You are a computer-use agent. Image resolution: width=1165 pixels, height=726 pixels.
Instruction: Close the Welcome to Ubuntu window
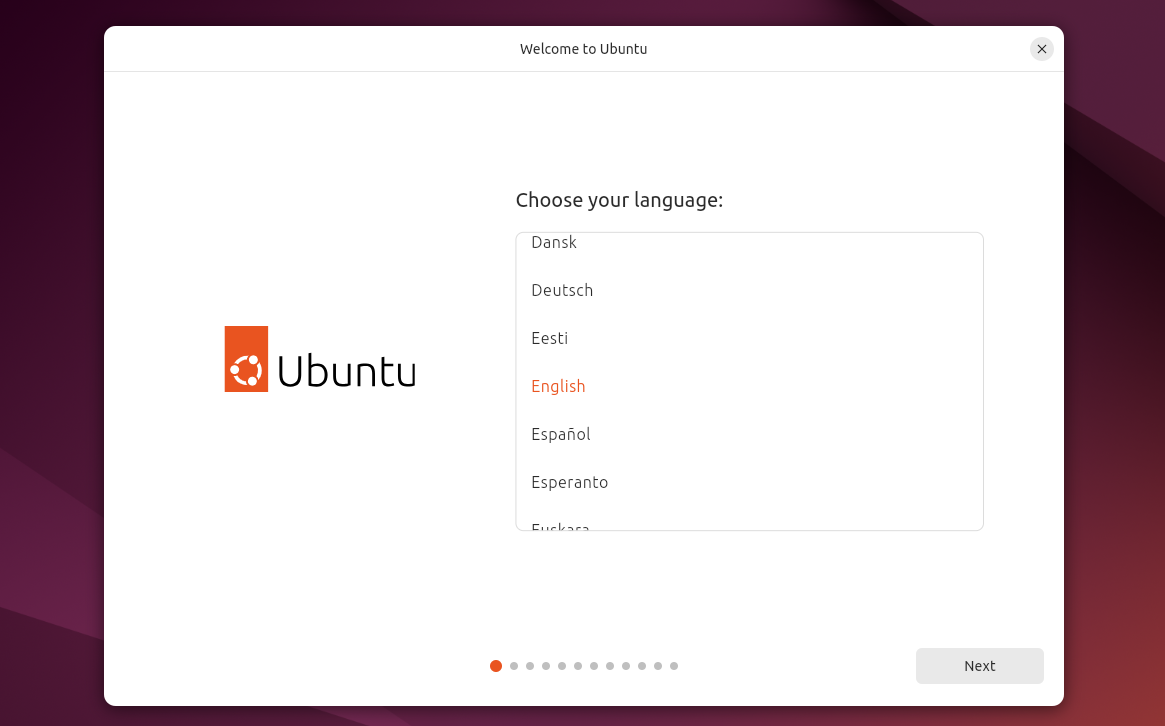[x=1042, y=49]
